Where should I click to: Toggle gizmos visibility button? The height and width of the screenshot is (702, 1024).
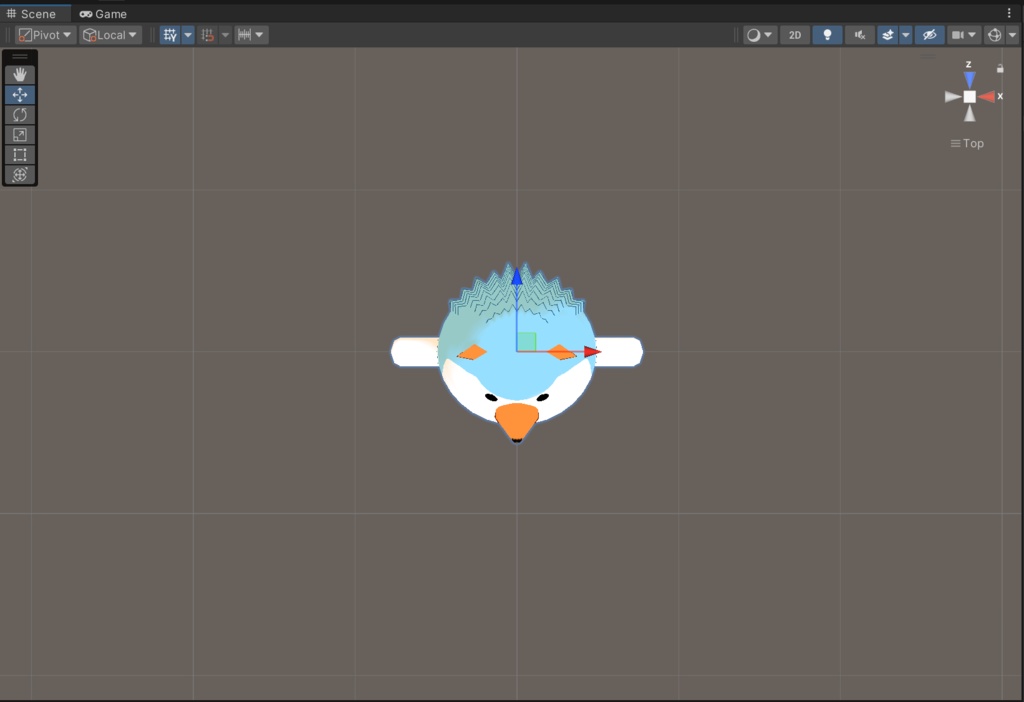pyautogui.click(x=995, y=35)
